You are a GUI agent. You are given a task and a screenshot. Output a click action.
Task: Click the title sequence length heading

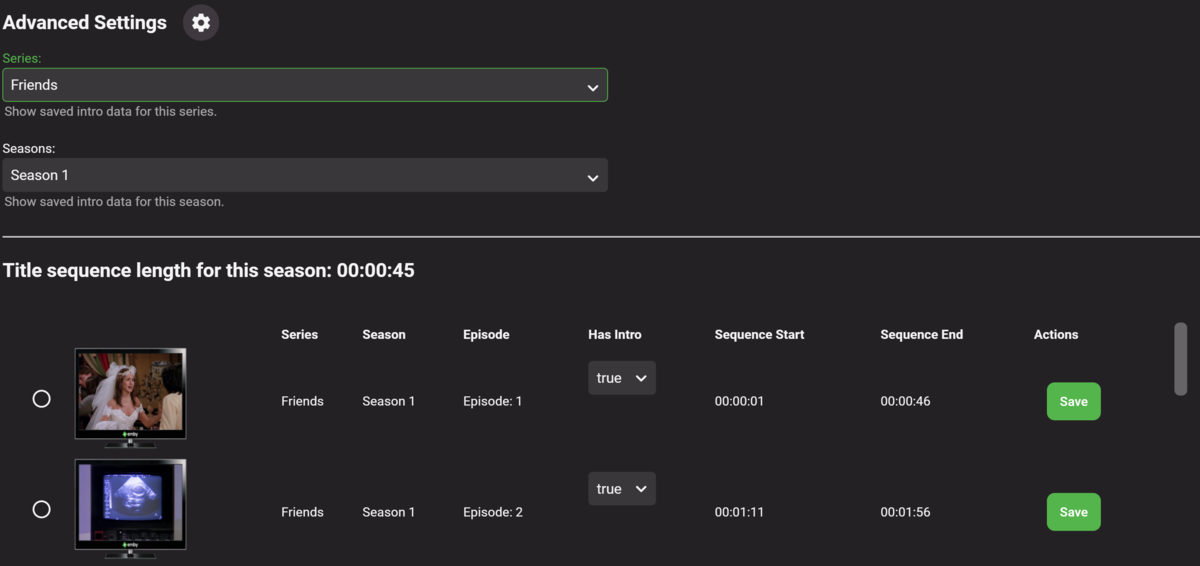[x=209, y=270]
